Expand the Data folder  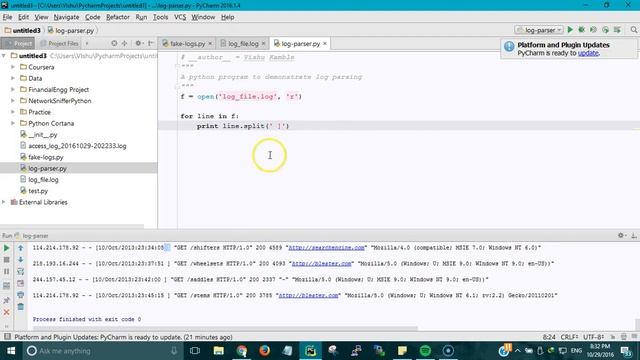(x=13, y=78)
